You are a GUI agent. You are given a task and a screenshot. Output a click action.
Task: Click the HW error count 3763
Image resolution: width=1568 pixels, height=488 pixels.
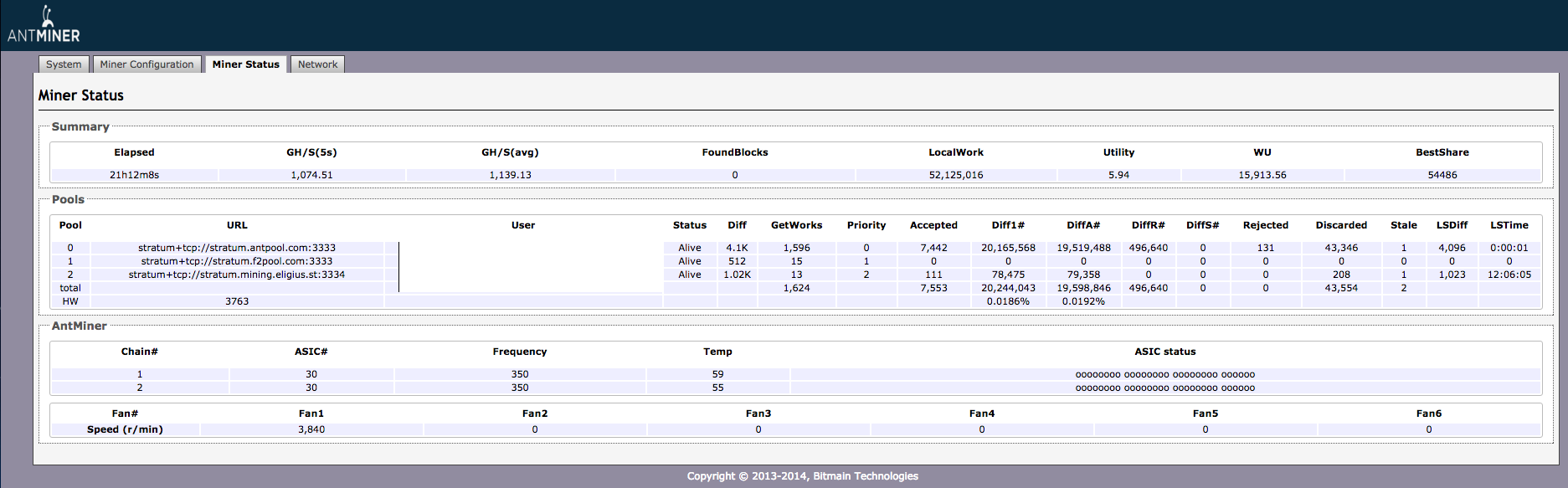point(237,301)
